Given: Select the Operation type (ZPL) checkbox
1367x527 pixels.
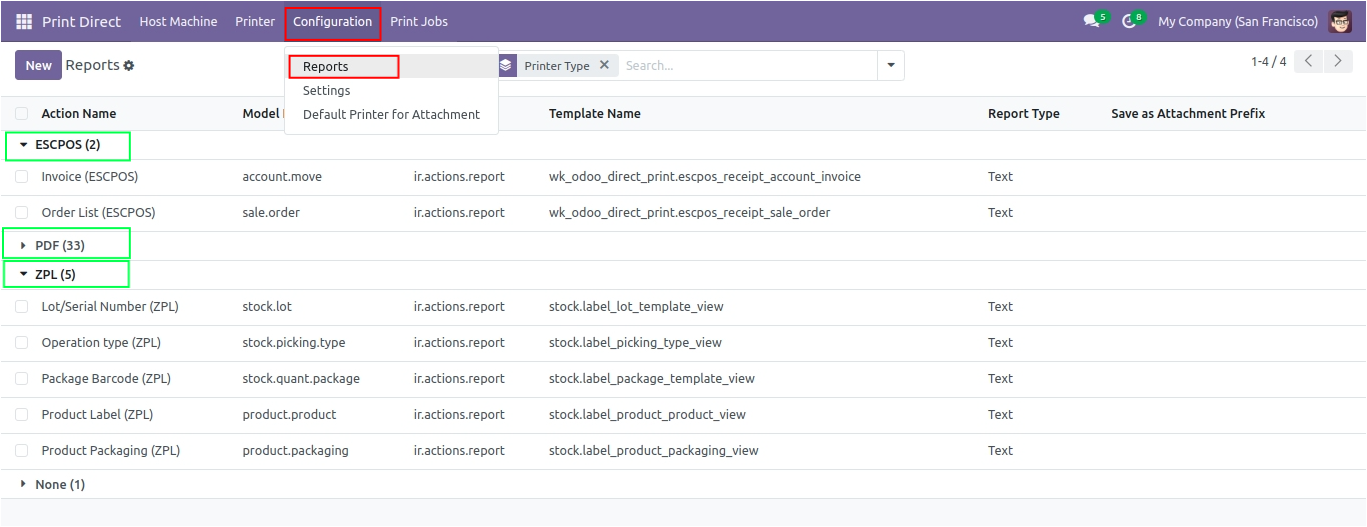Looking at the screenshot, I should click(21, 343).
